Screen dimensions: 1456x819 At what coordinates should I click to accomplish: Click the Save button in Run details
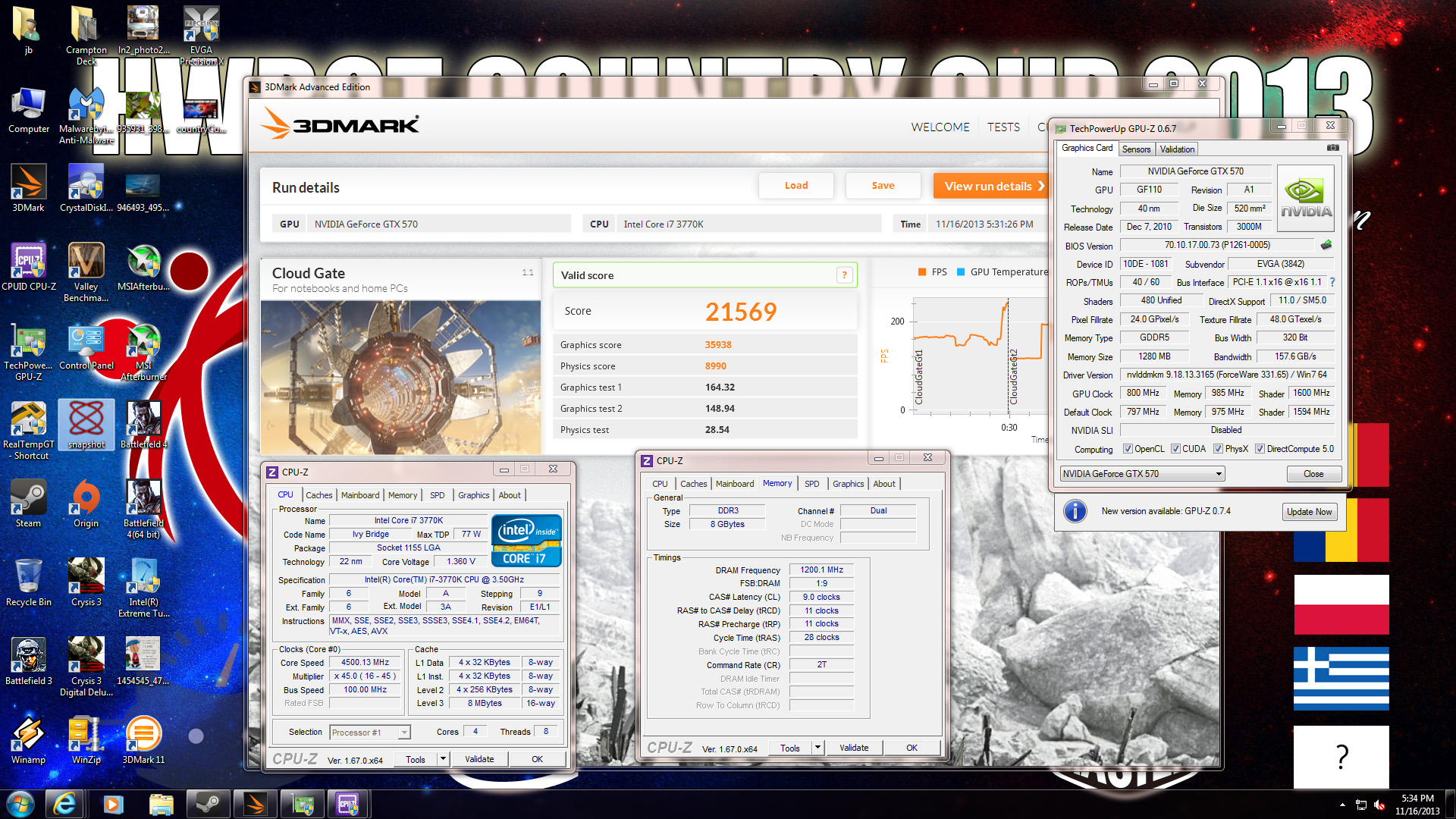click(883, 186)
